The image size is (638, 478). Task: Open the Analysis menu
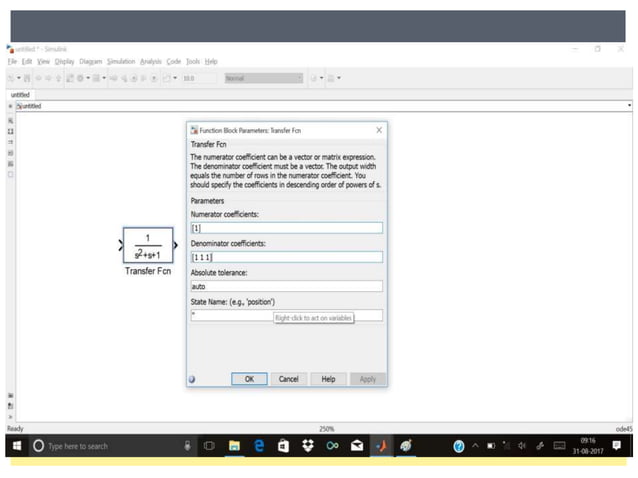click(x=151, y=61)
